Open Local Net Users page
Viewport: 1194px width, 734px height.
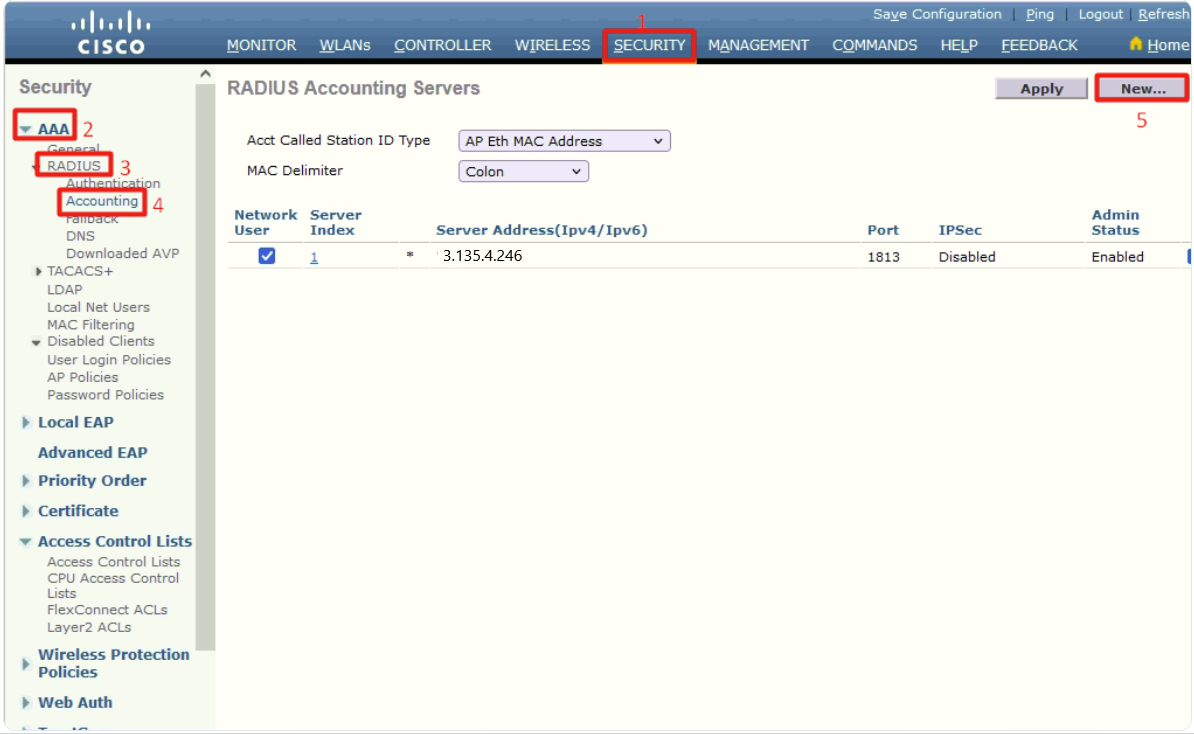(x=98, y=307)
